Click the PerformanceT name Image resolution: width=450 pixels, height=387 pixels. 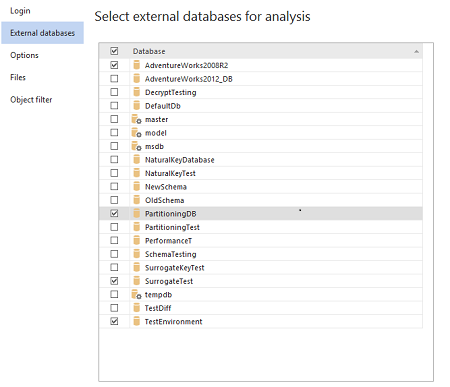168,241
